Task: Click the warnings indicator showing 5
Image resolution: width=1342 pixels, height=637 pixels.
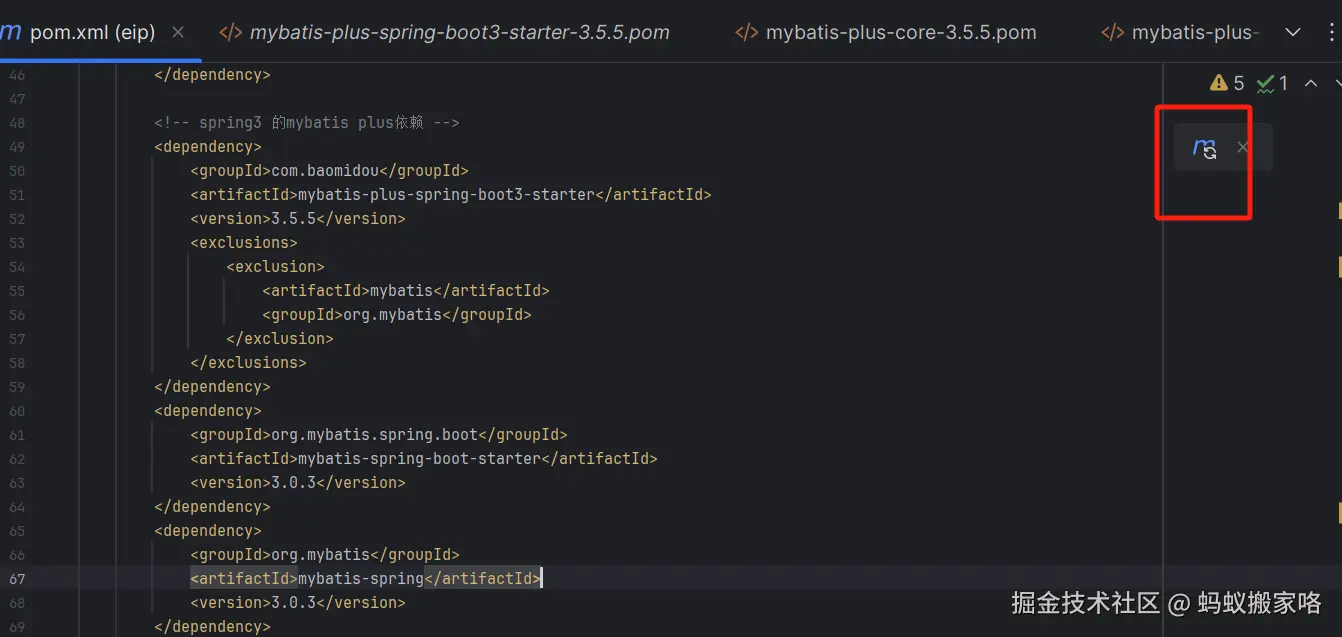Action: [x=1227, y=83]
